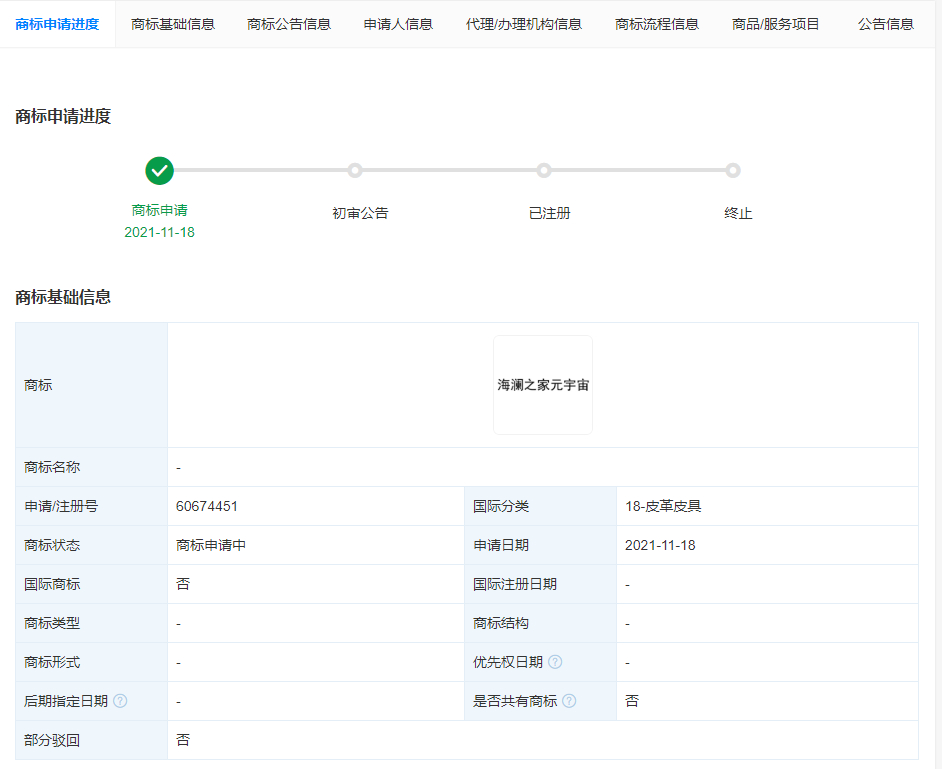The height and width of the screenshot is (769, 942).
Task: Open the 海澜之家元宇宙 trademark image
Action: point(543,385)
